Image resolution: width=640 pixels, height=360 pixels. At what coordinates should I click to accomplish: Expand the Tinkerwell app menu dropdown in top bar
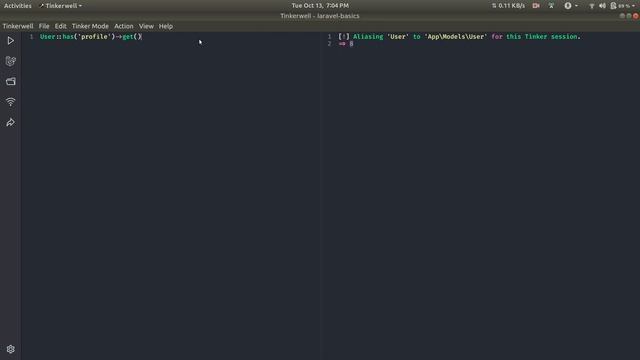coord(60,6)
